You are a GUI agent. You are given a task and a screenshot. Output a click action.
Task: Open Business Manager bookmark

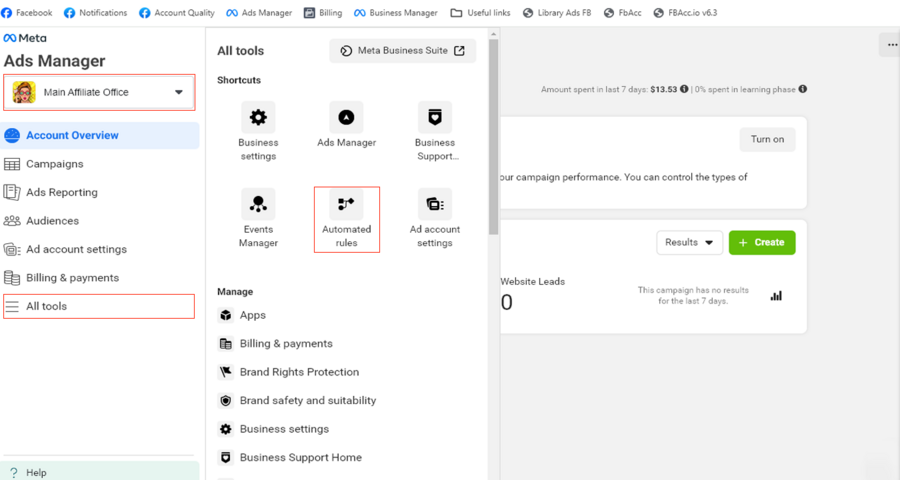[x=395, y=13]
